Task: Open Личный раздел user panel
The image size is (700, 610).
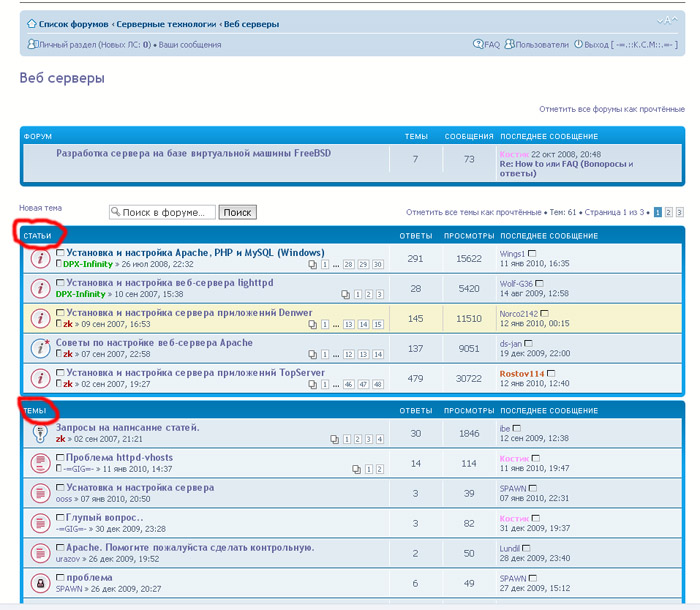Action: pos(71,45)
